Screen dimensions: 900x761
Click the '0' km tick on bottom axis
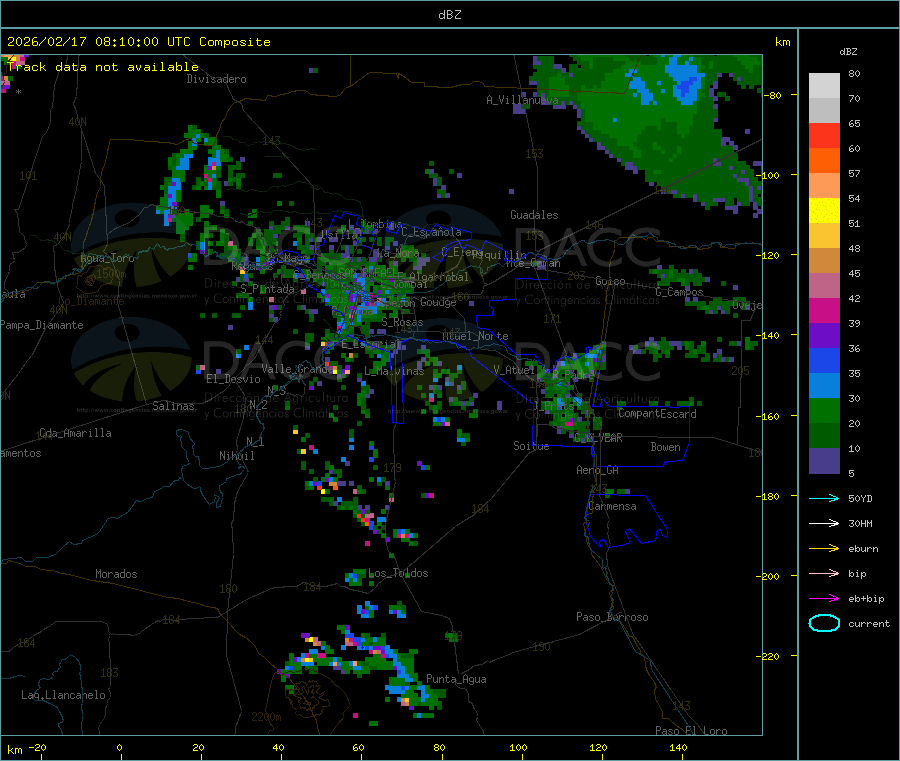tap(119, 747)
